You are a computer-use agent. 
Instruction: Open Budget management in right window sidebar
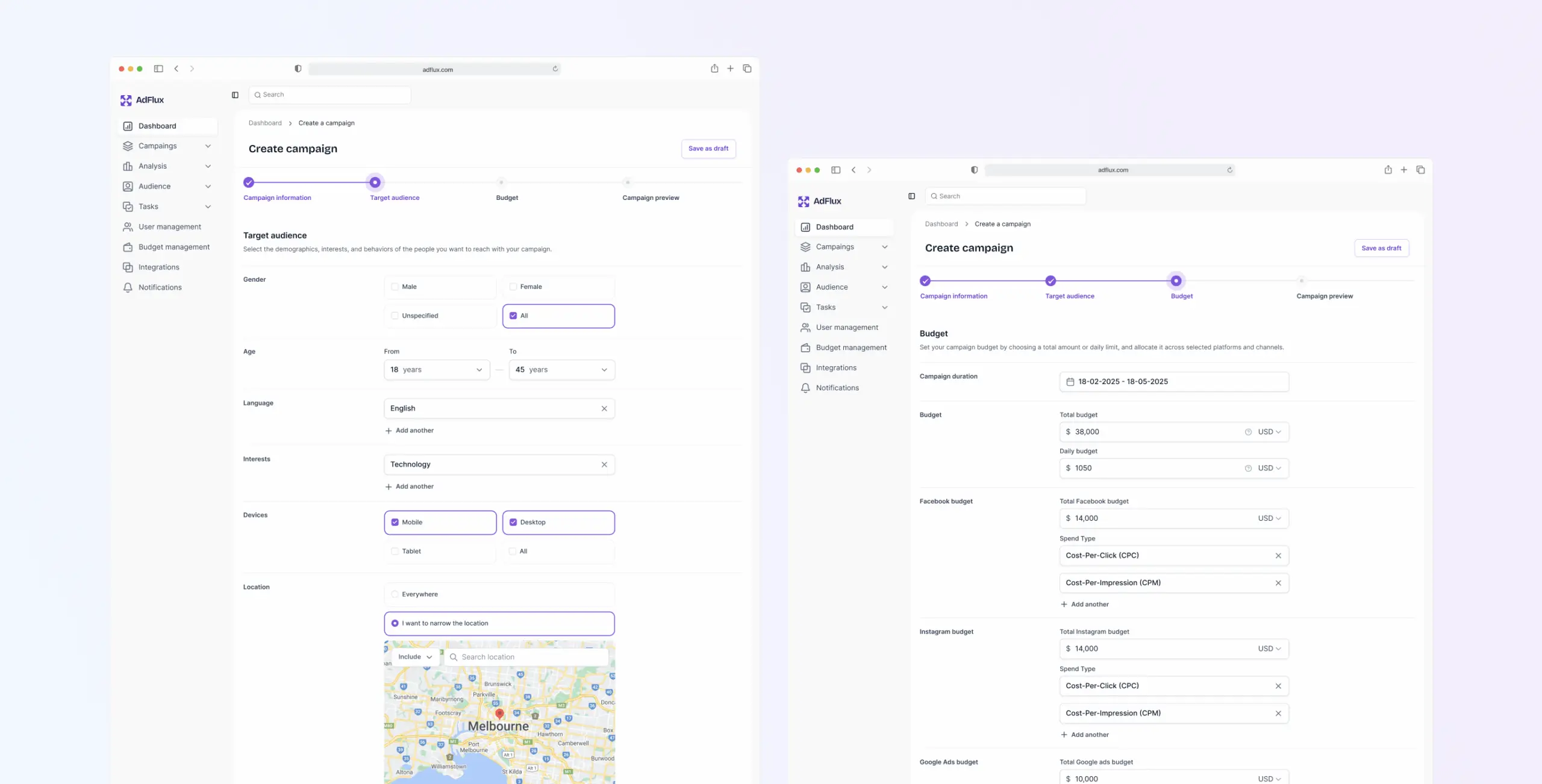(851, 348)
